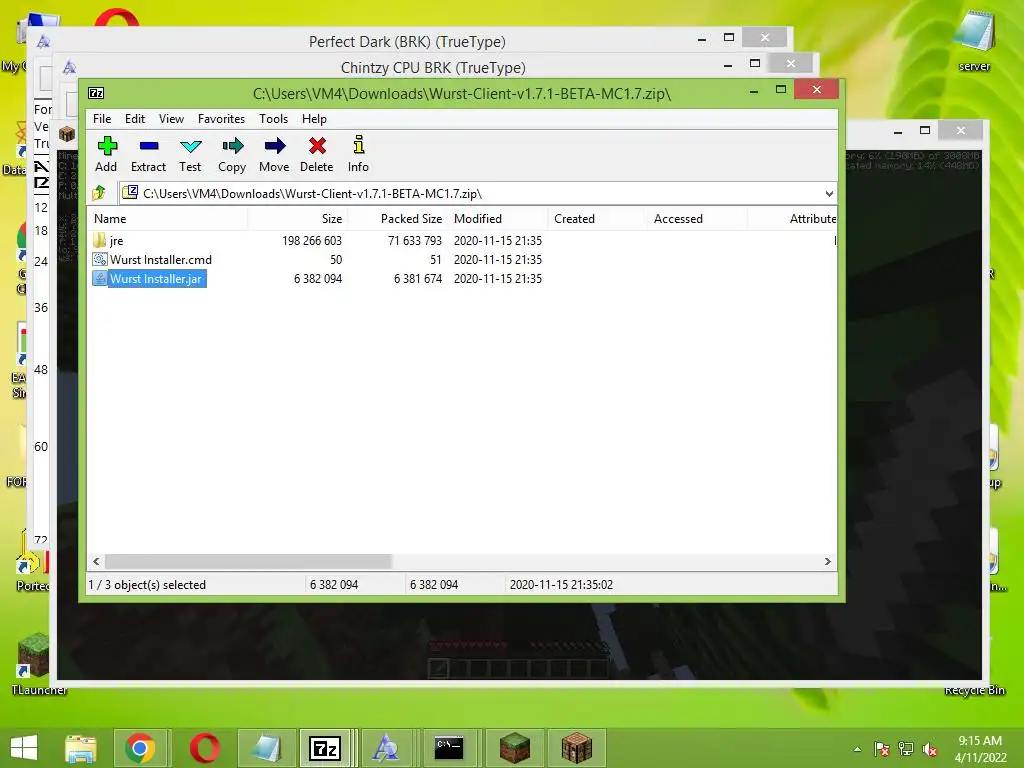Sort list by Created column
This screenshot has height=768, width=1024.
pos(598,219)
